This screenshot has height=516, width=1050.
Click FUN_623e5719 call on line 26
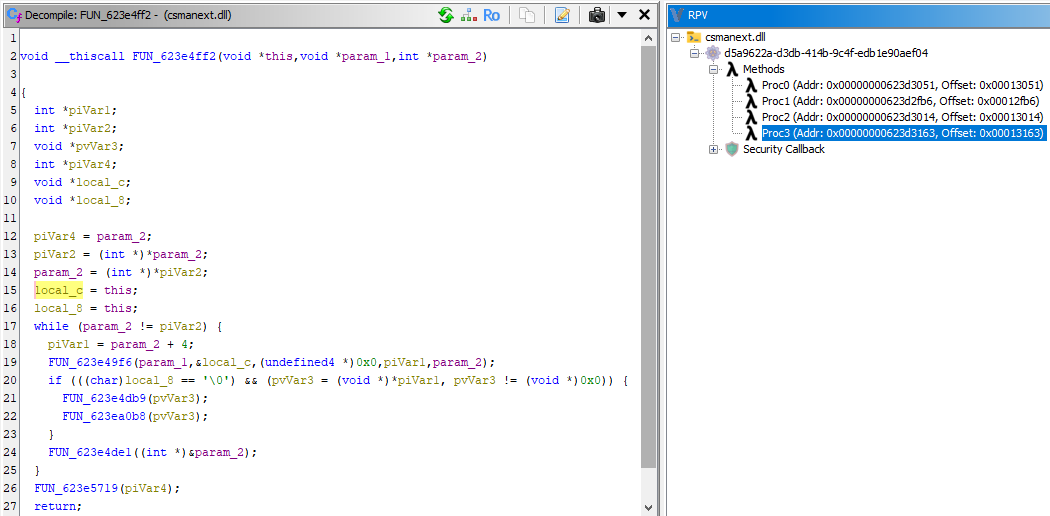pyautogui.click(x=76, y=489)
